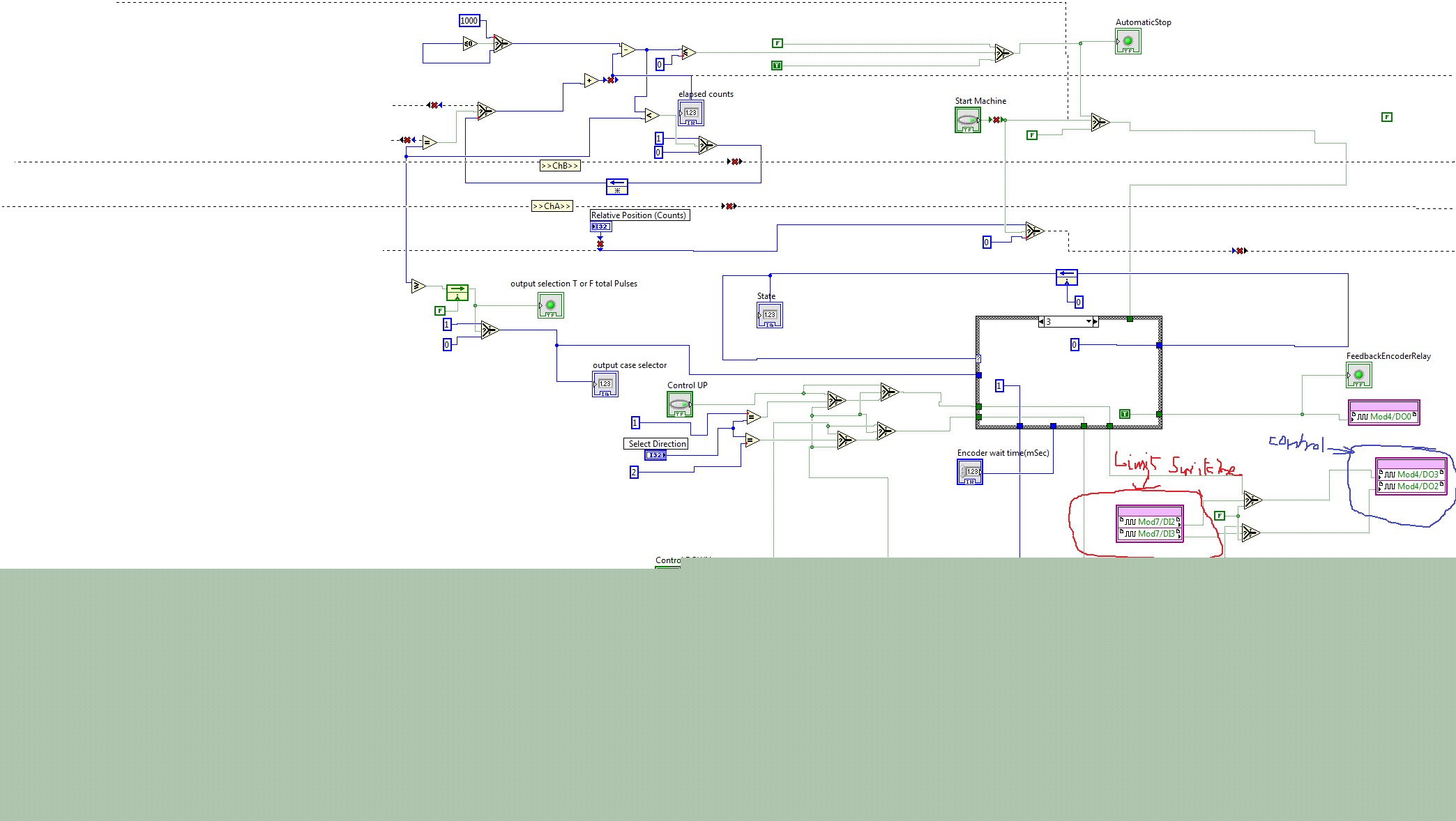Select the Mod7/DI2 input channel row
This screenshot has width=1456, height=821.
pyautogui.click(x=1150, y=522)
